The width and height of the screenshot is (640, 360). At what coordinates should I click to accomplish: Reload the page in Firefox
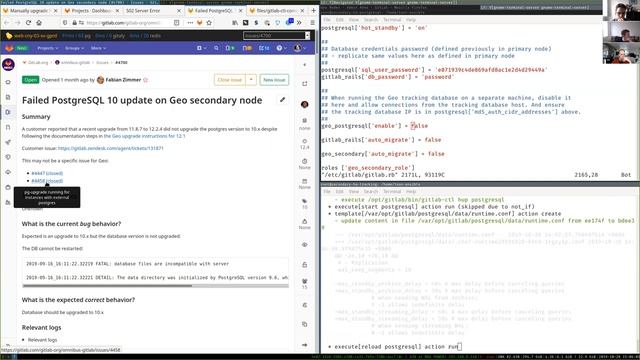pos(28,23)
